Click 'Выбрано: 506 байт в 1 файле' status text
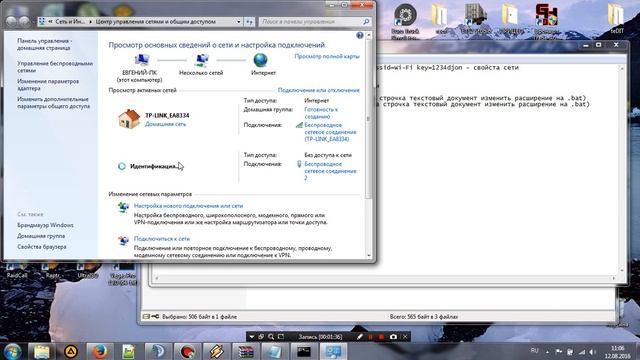 pyautogui.click(x=199, y=317)
